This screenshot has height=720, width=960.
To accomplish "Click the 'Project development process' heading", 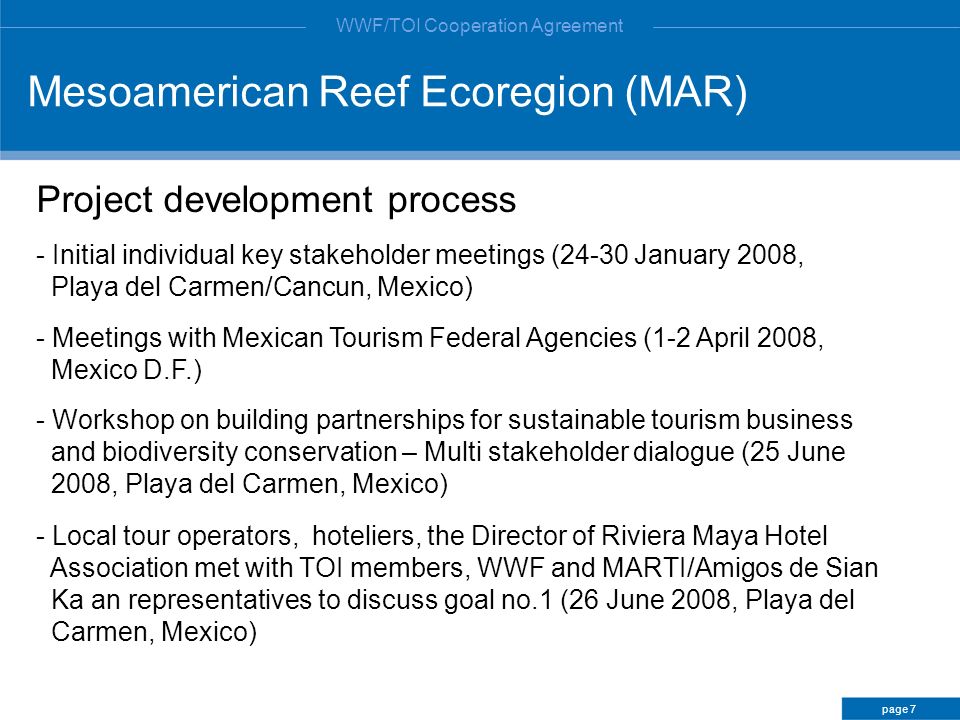I will click(x=276, y=200).
